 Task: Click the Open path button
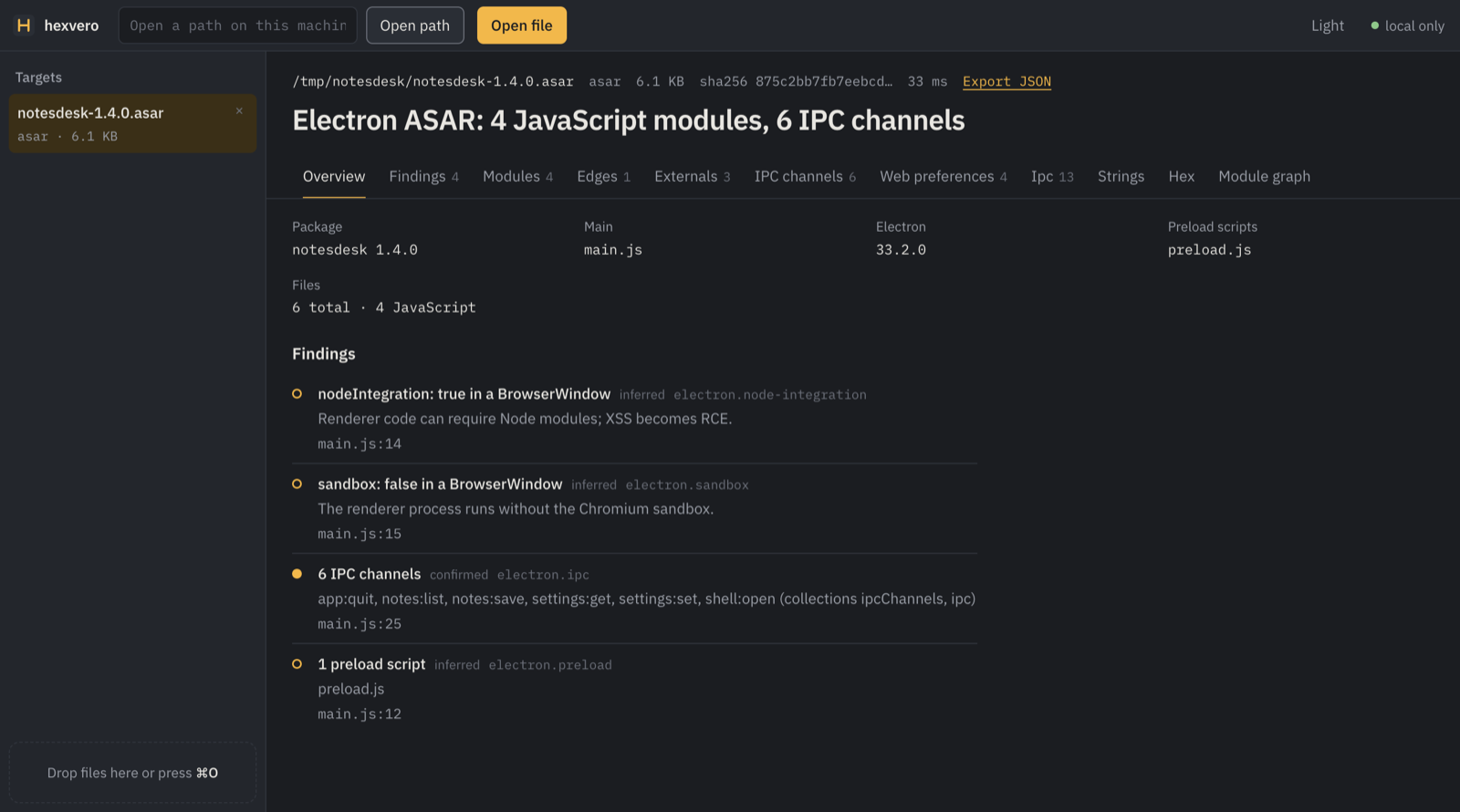click(x=414, y=26)
